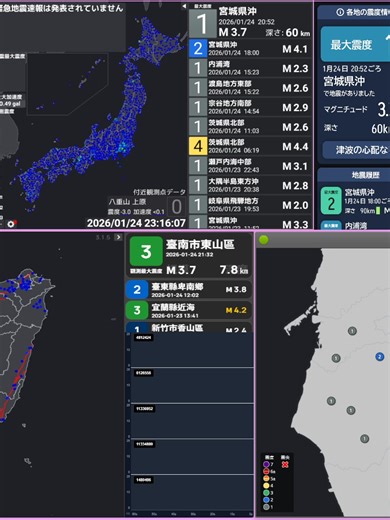Click the 付近観測点データ label
The image size is (390, 520).
[159, 192]
